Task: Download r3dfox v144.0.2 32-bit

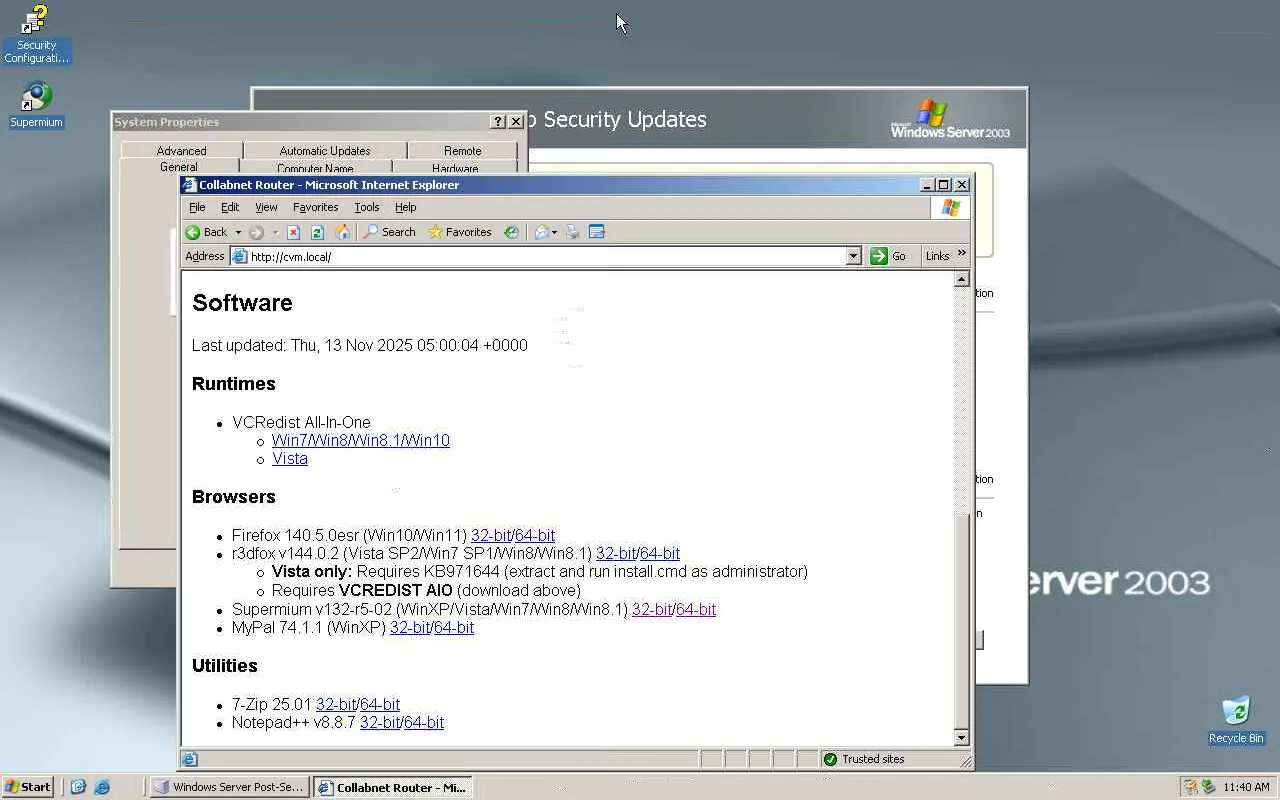Action: pyautogui.click(x=616, y=553)
